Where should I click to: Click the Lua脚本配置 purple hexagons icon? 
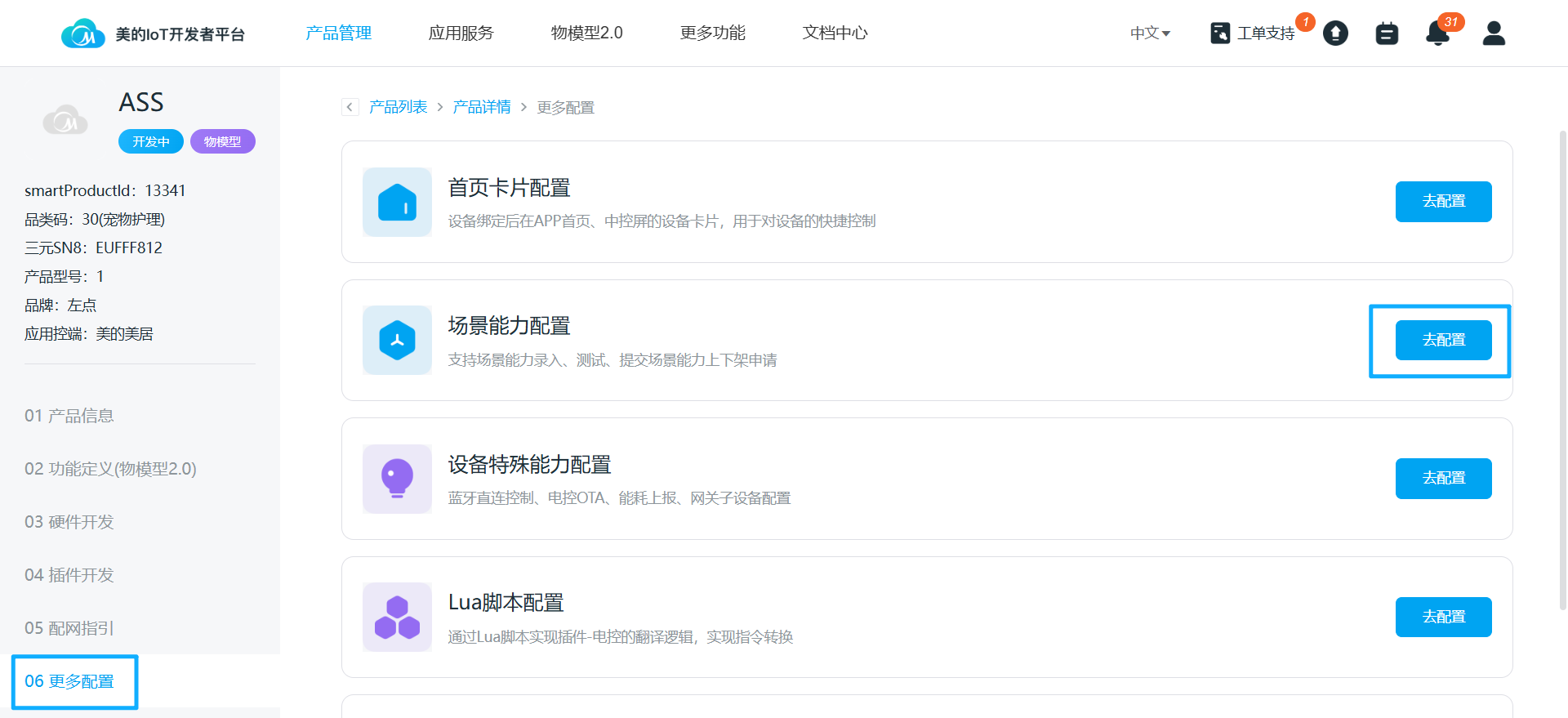coord(397,618)
